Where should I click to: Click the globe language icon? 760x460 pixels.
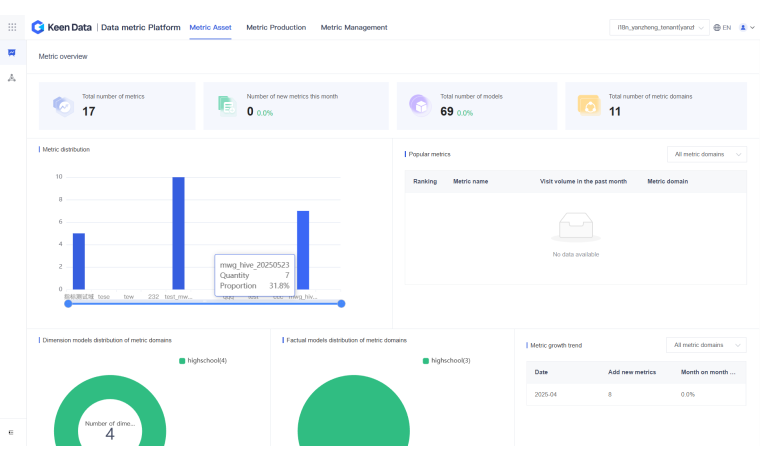[x=717, y=27]
